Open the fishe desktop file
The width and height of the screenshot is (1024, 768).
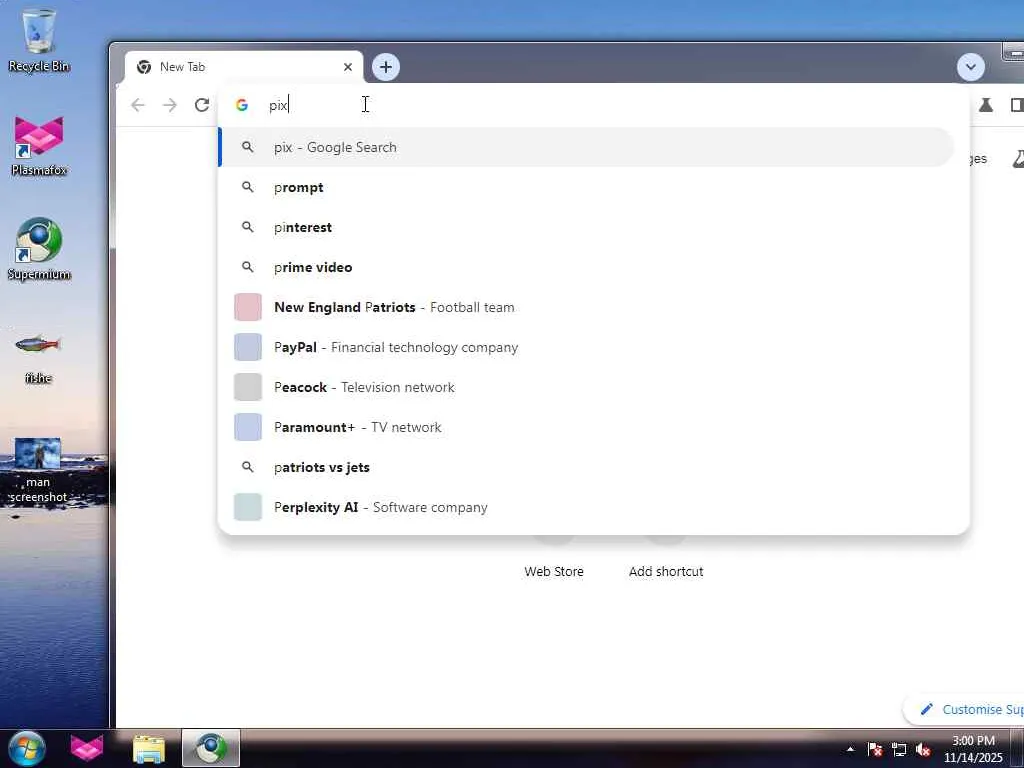(39, 356)
